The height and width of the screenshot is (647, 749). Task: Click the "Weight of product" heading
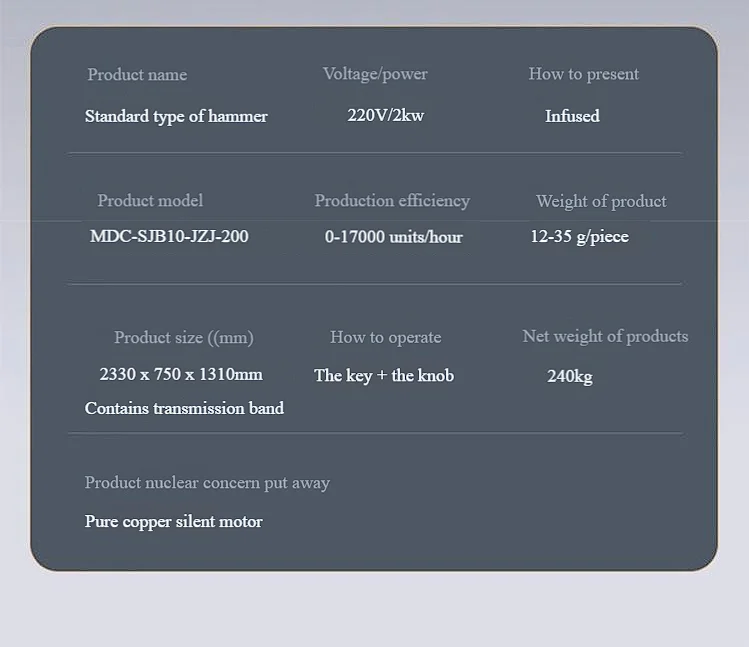(x=601, y=201)
